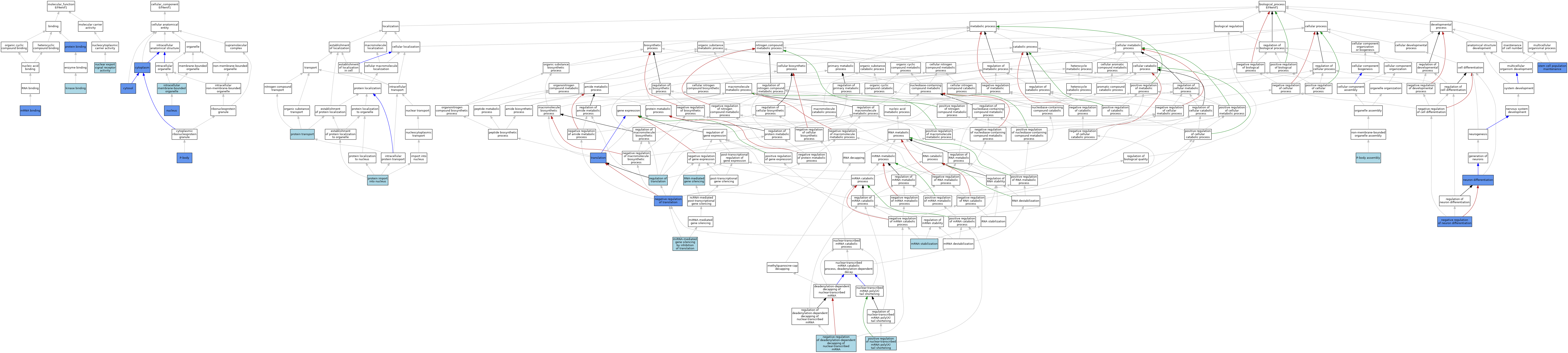Click the organelle assembly node
The height and width of the screenshot is (353, 1568).
pos(1368,111)
